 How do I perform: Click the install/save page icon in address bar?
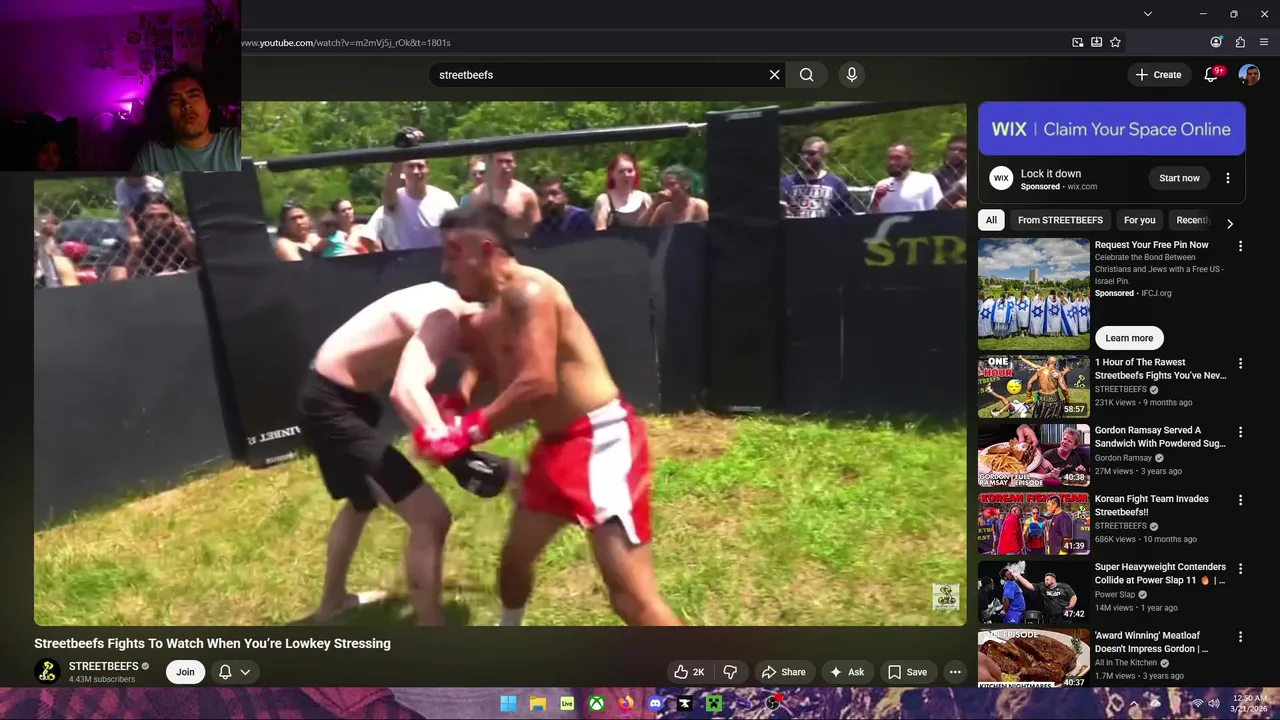[1097, 42]
